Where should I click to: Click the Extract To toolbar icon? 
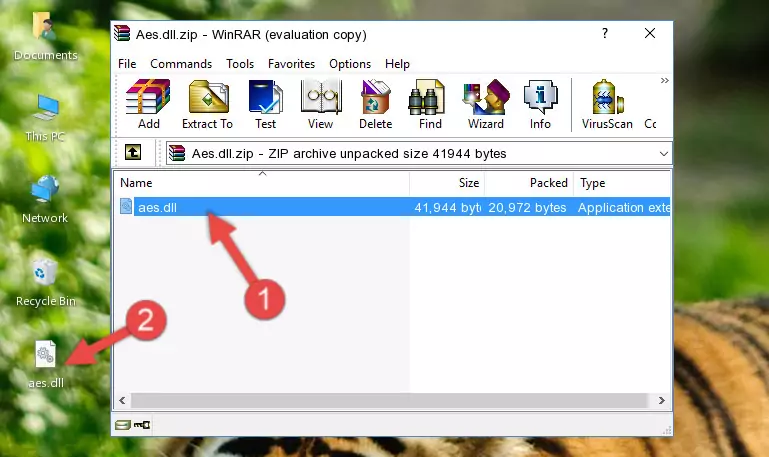point(207,104)
